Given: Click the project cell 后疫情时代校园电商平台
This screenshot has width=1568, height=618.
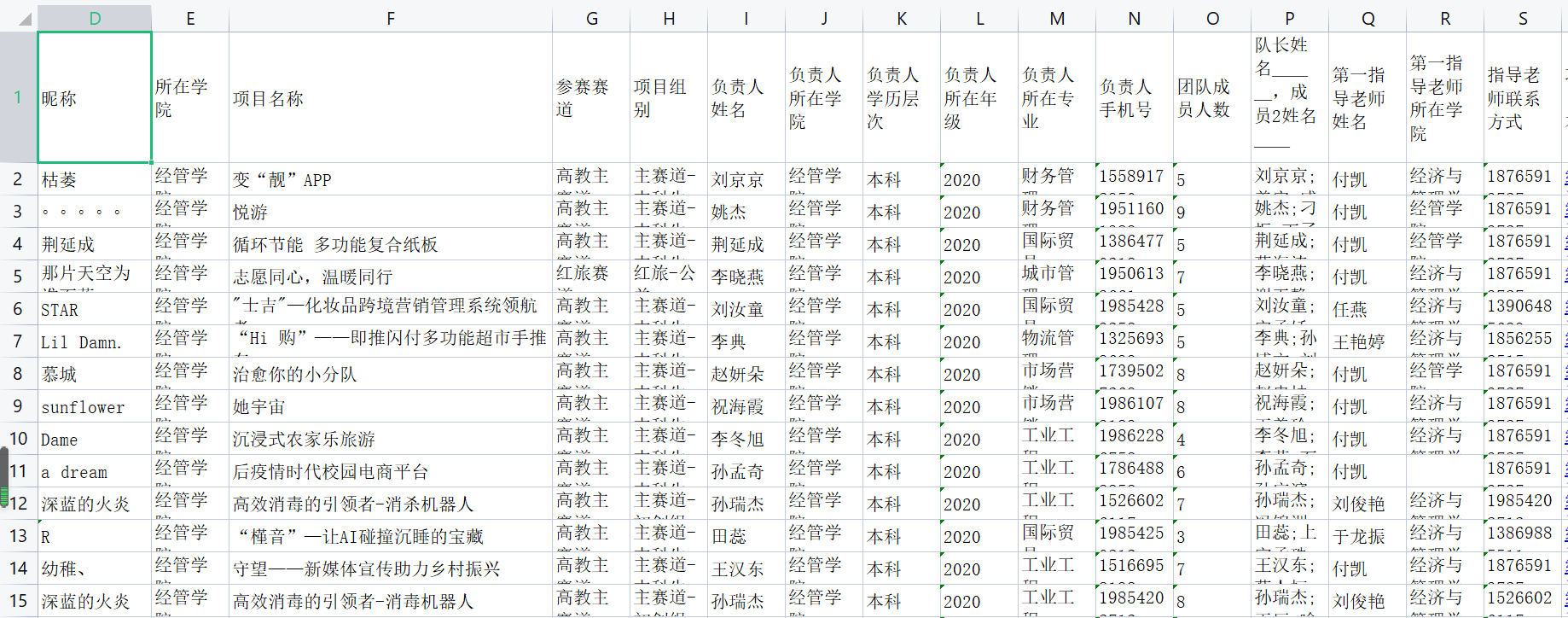Looking at the screenshot, I should (x=390, y=472).
